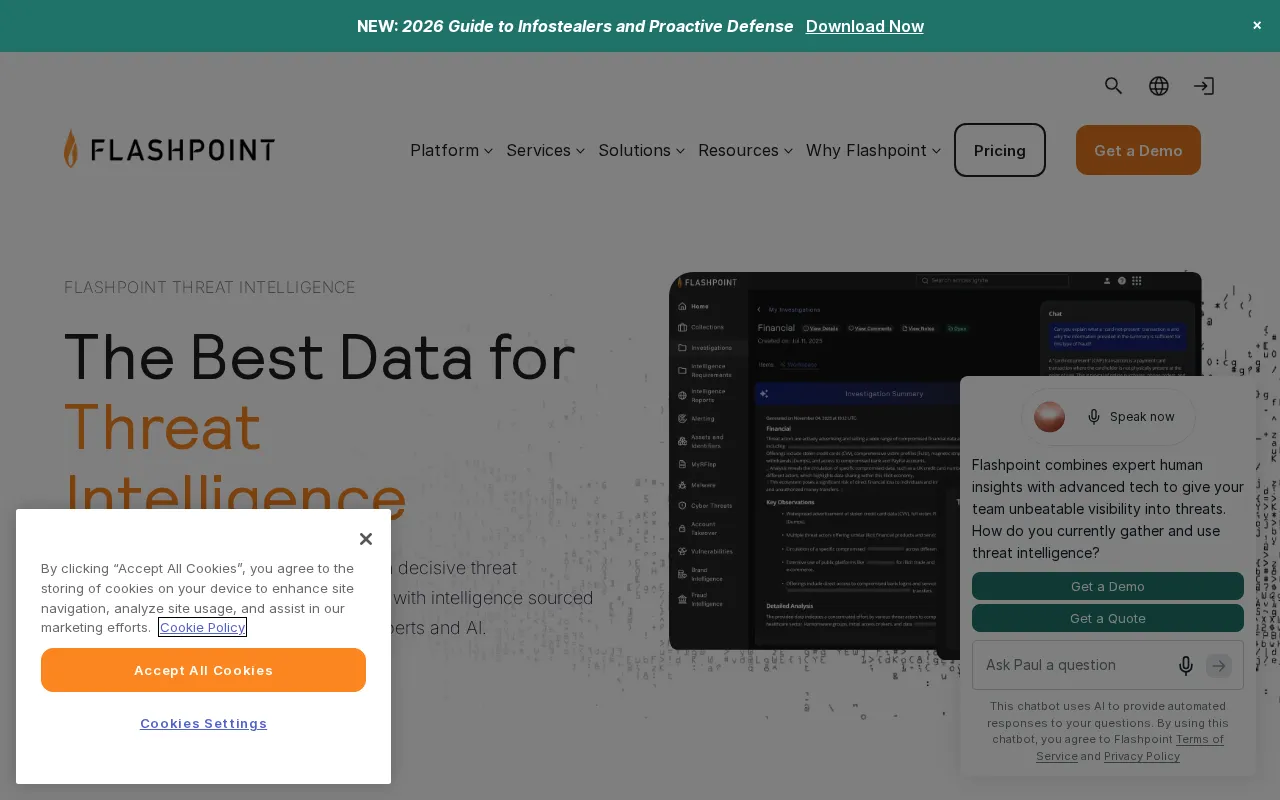This screenshot has height=800, width=1280.
Task: Close the cookie consent dialog
Action: pyautogui.click(x=366, y=539)
